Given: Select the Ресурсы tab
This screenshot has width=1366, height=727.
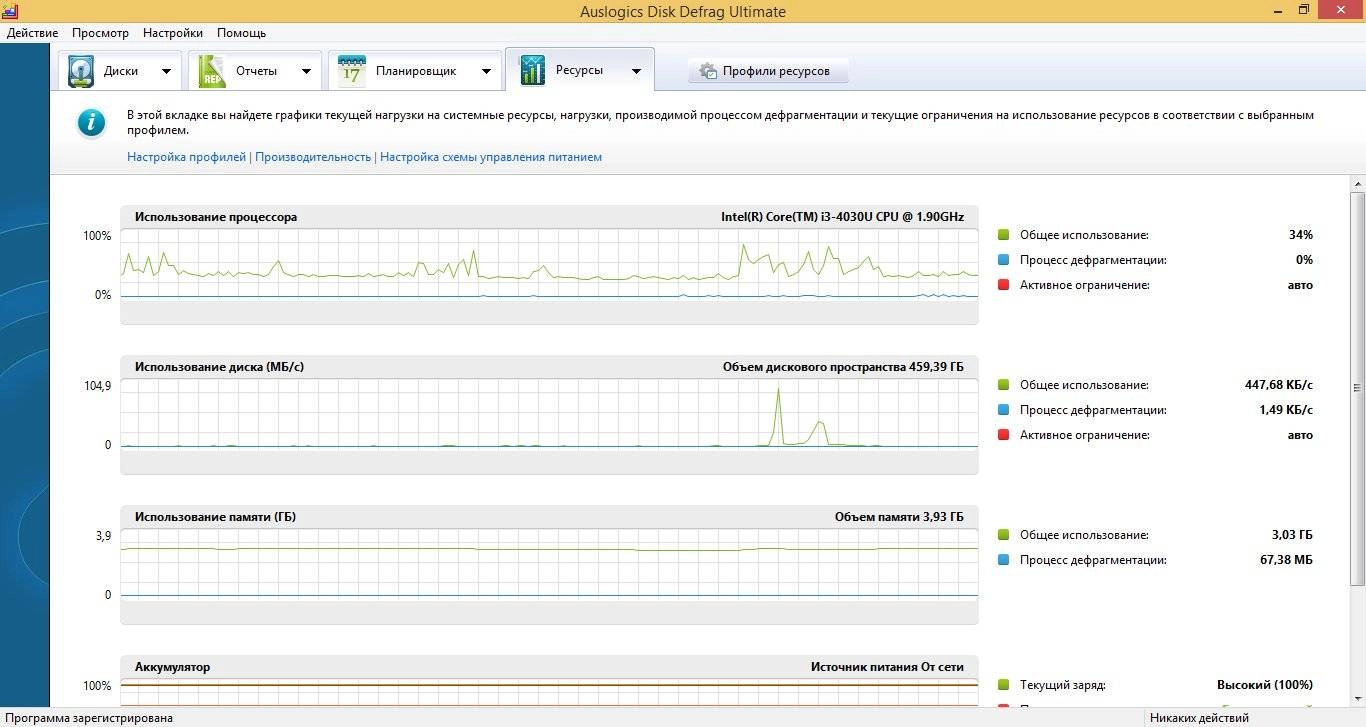Looking at the screenshot, I should pyautogui.click(x=580, y=70).
